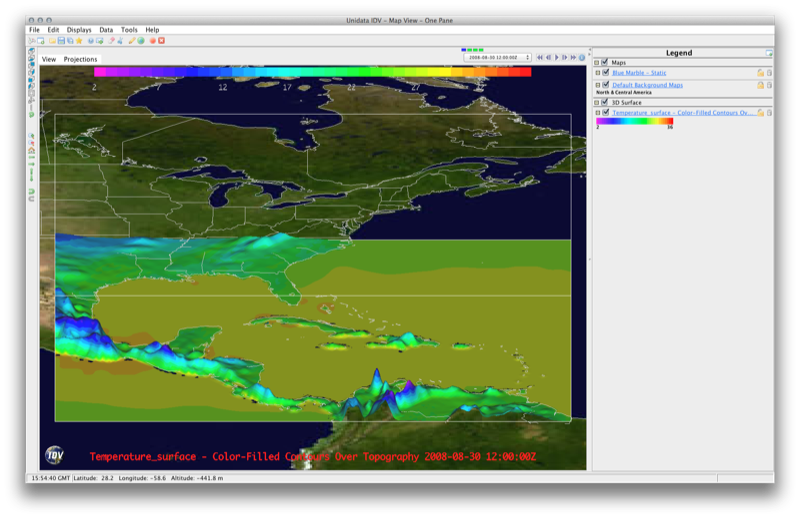The image size is (800, 518).
Task: Click the Temperature_surface legend color bar
Action: [634, 121]
